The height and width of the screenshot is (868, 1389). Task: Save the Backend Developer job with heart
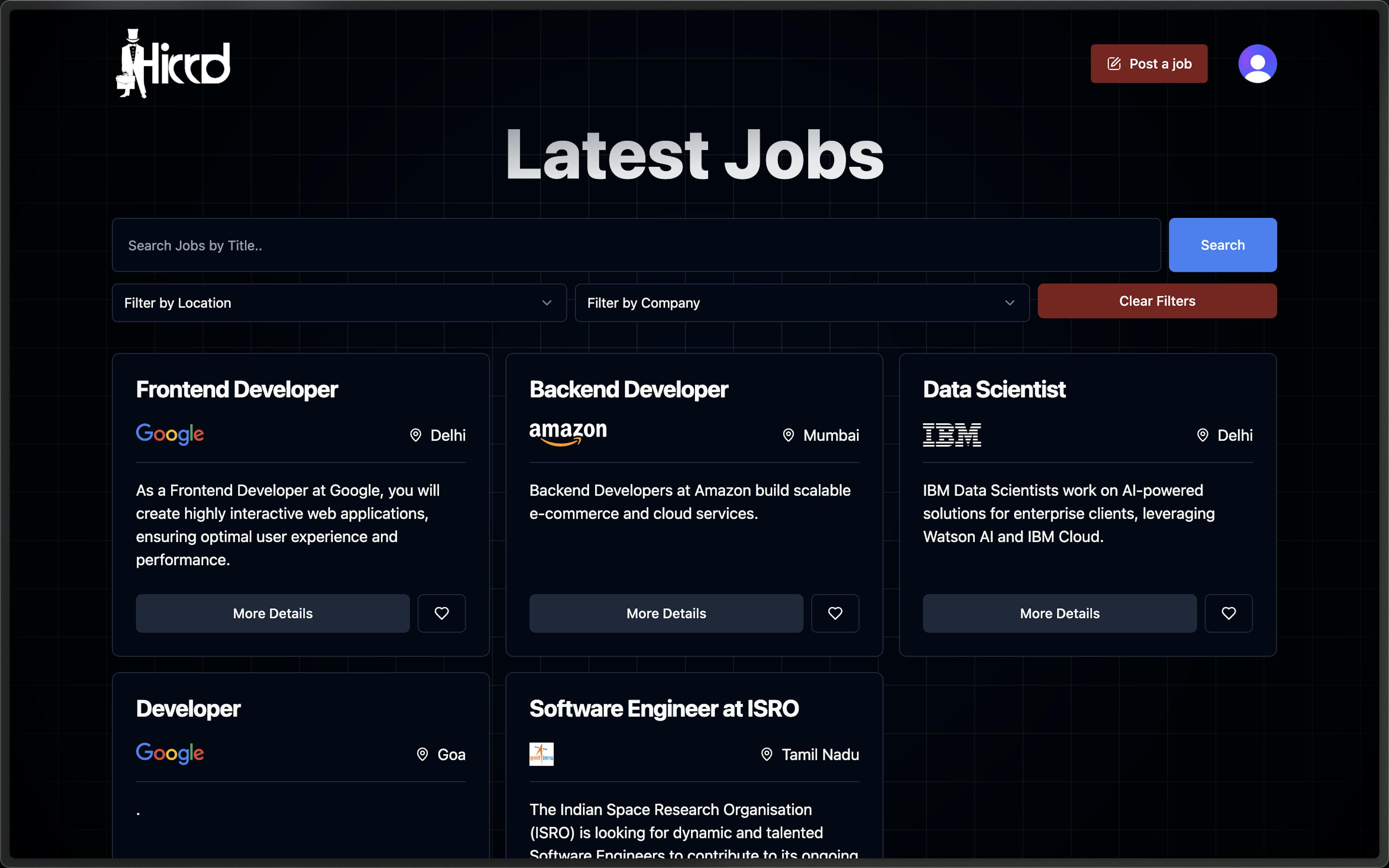(835, 613)
